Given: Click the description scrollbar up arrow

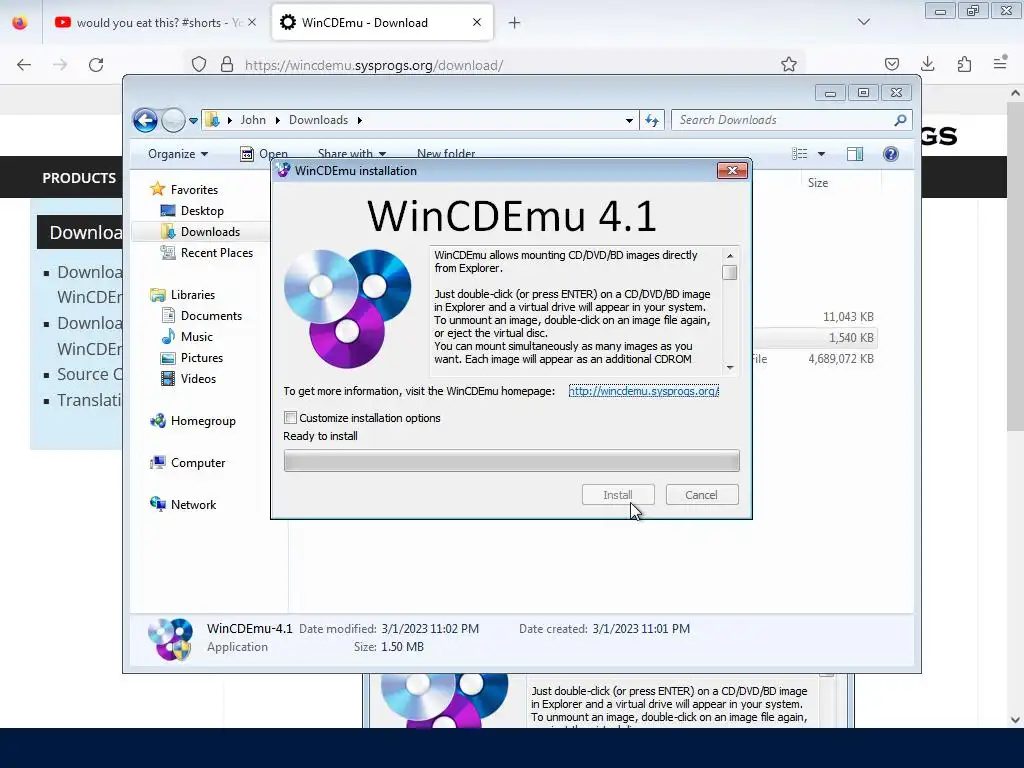Looking at the screenshot, I should [x=730, y=255].
